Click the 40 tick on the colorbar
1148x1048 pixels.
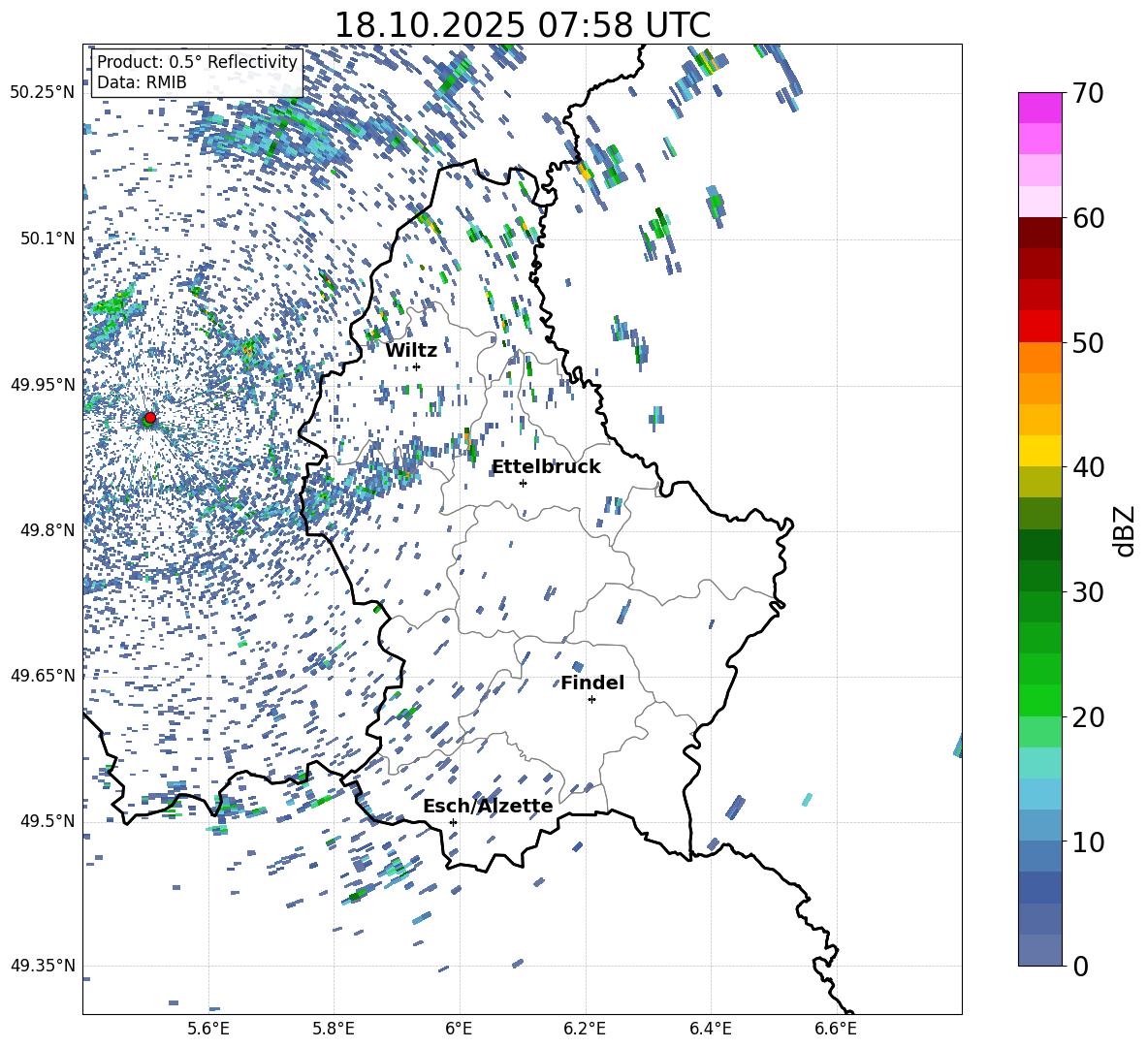pyautogui.click(x=1088, y=467)
